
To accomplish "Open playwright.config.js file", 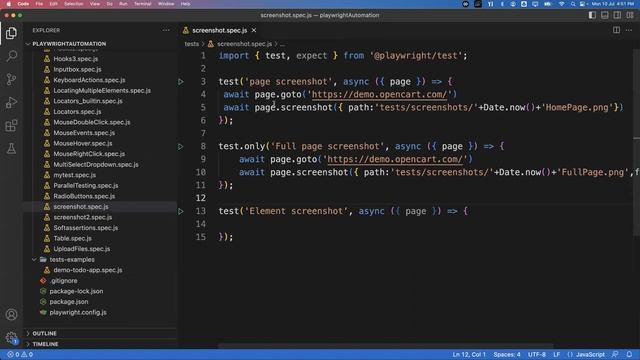I will click(x=78, y=312).
